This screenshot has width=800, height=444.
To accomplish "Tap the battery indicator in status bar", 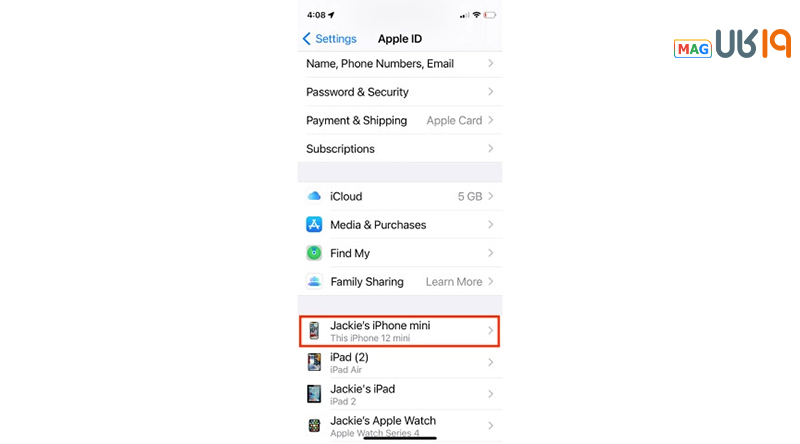I will [490, 15].
